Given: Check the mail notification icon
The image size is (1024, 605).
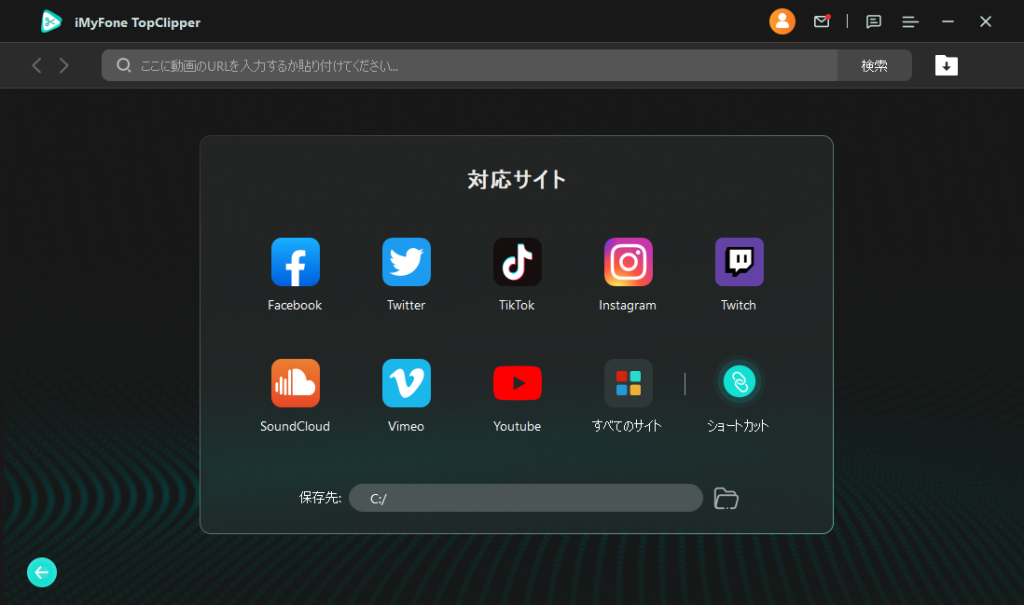Looking at the screenshot, I should pos(822,22).
